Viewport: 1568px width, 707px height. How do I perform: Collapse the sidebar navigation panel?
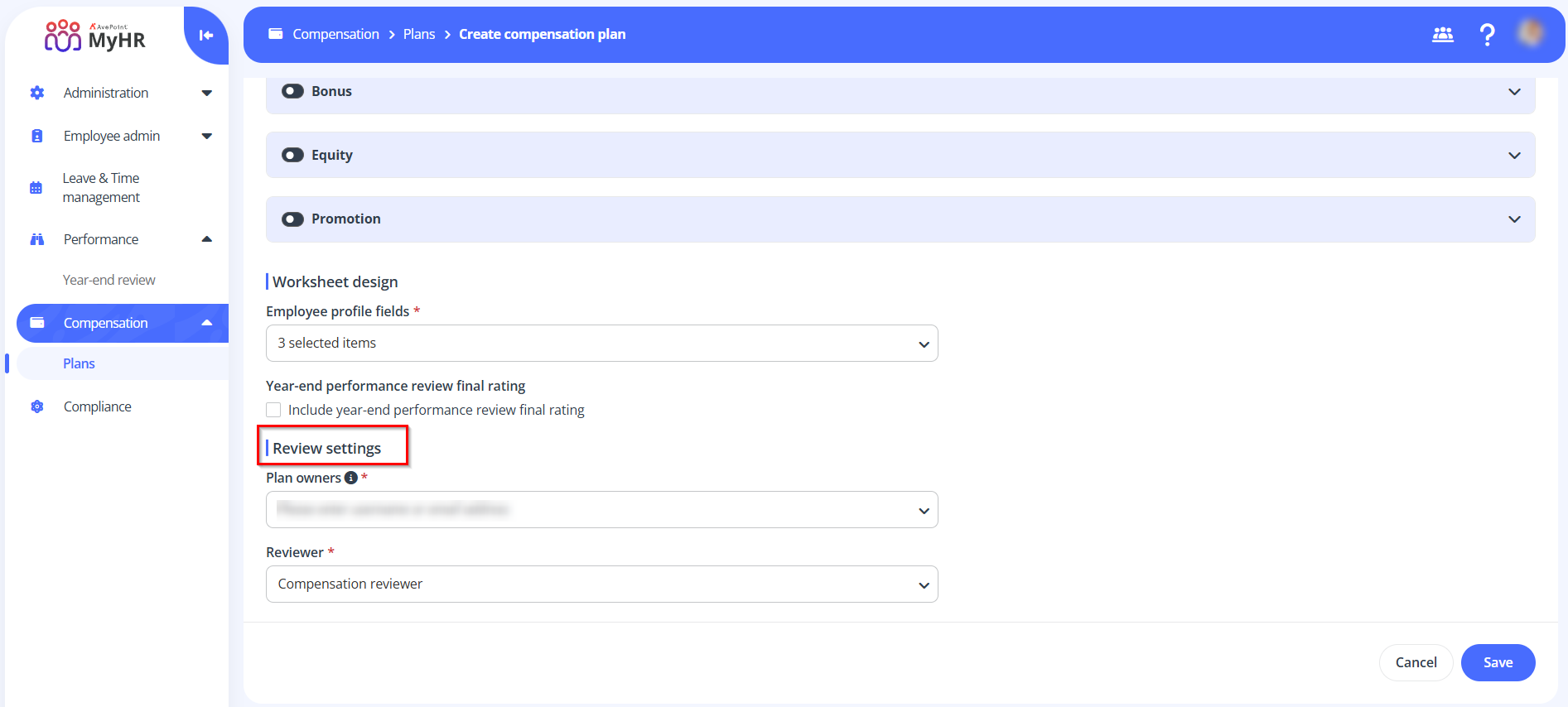[x=206, y=35]
